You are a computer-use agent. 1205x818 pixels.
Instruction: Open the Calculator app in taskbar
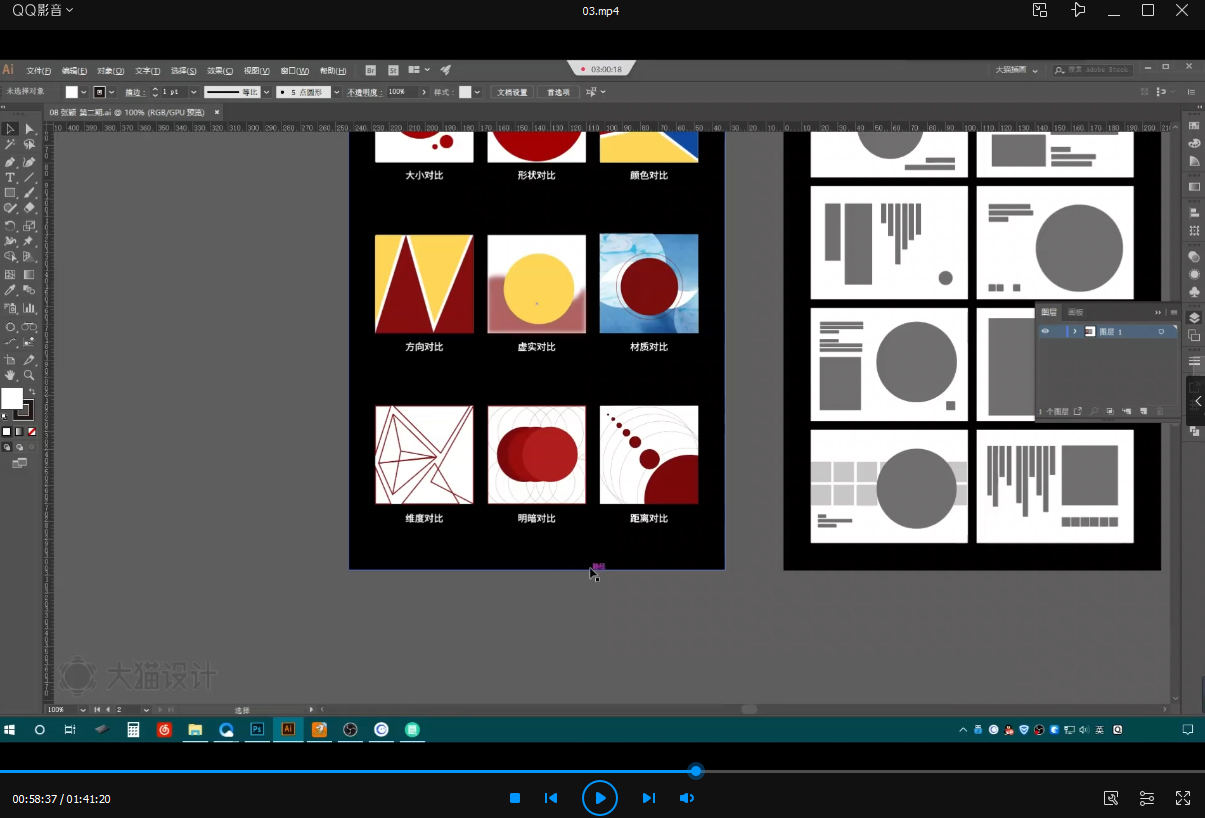point(132,730)
